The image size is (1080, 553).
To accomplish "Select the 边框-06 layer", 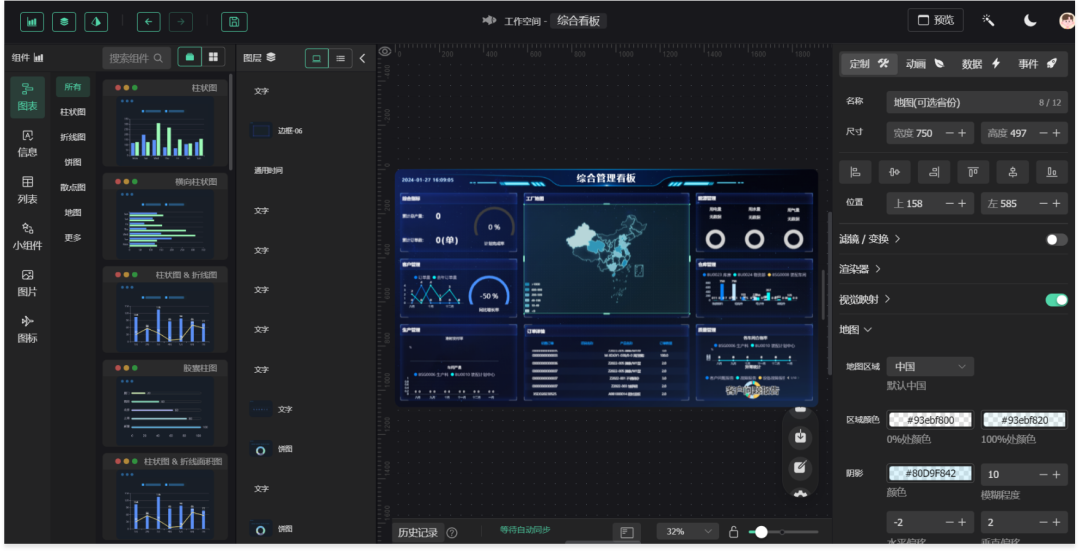I will point(307,130).
